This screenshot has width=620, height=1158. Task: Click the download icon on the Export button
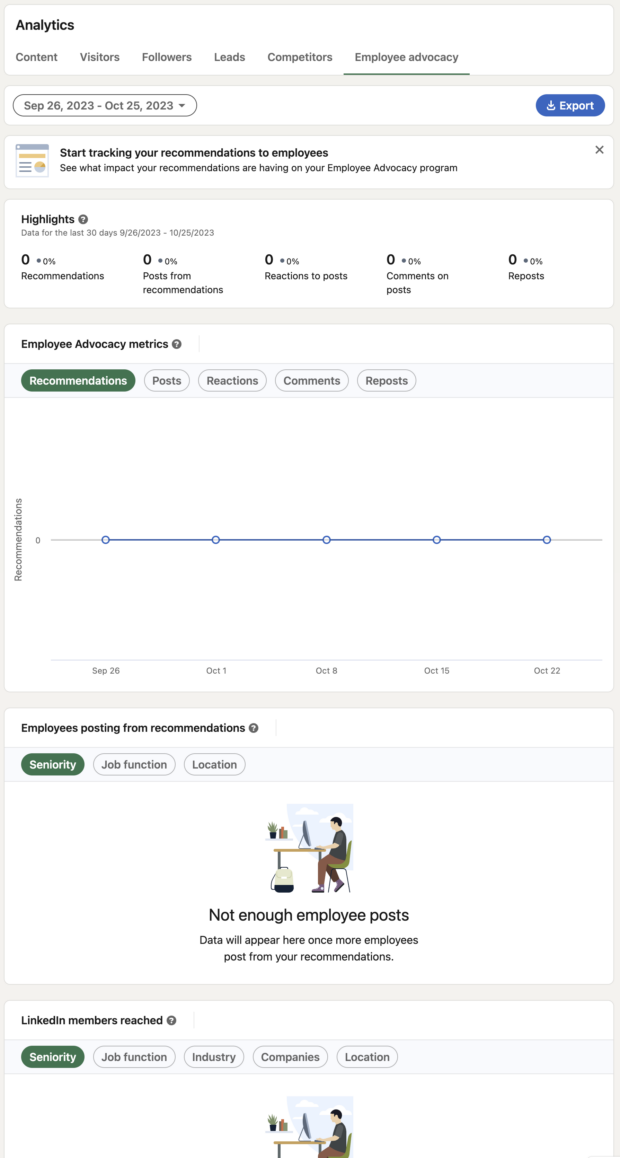[x=551, y=105]
